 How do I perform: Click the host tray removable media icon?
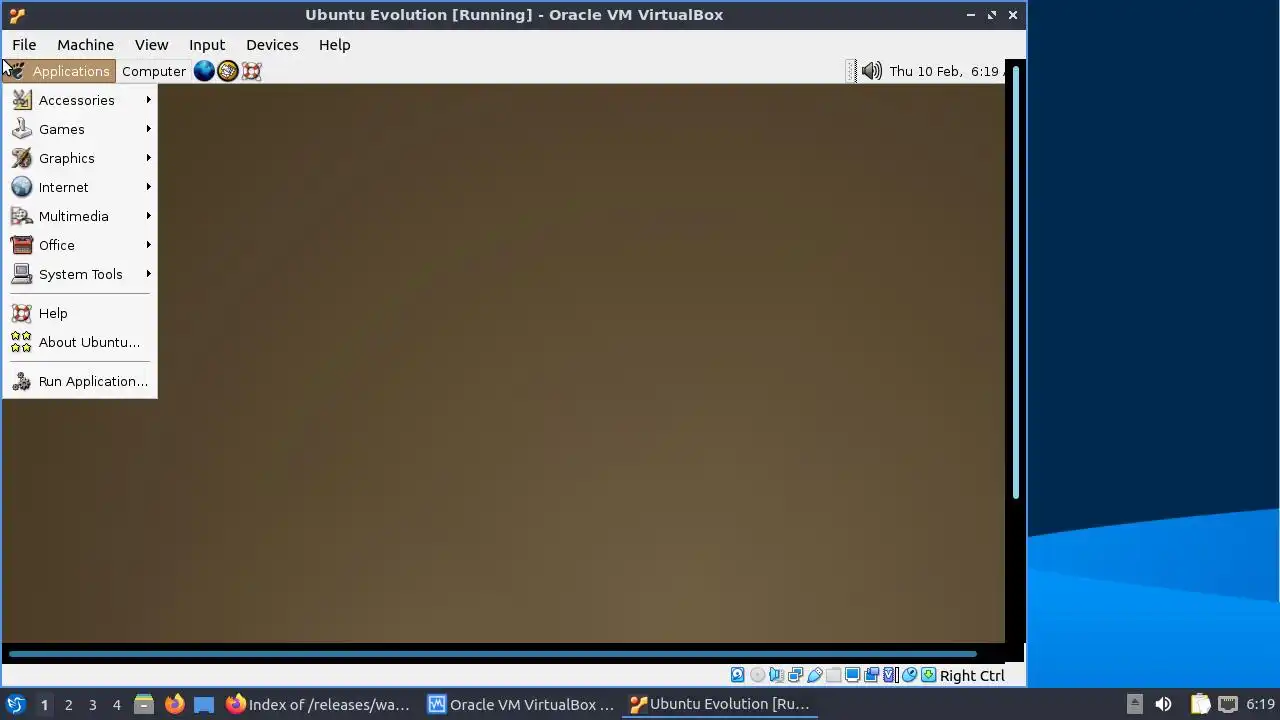click(1134, 704)
